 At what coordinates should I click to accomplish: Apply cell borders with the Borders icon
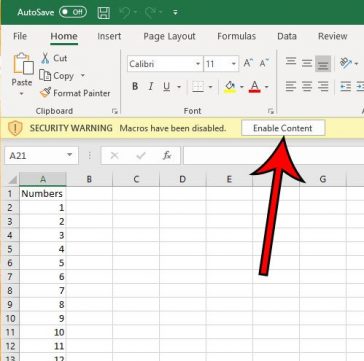pos(198,87)
